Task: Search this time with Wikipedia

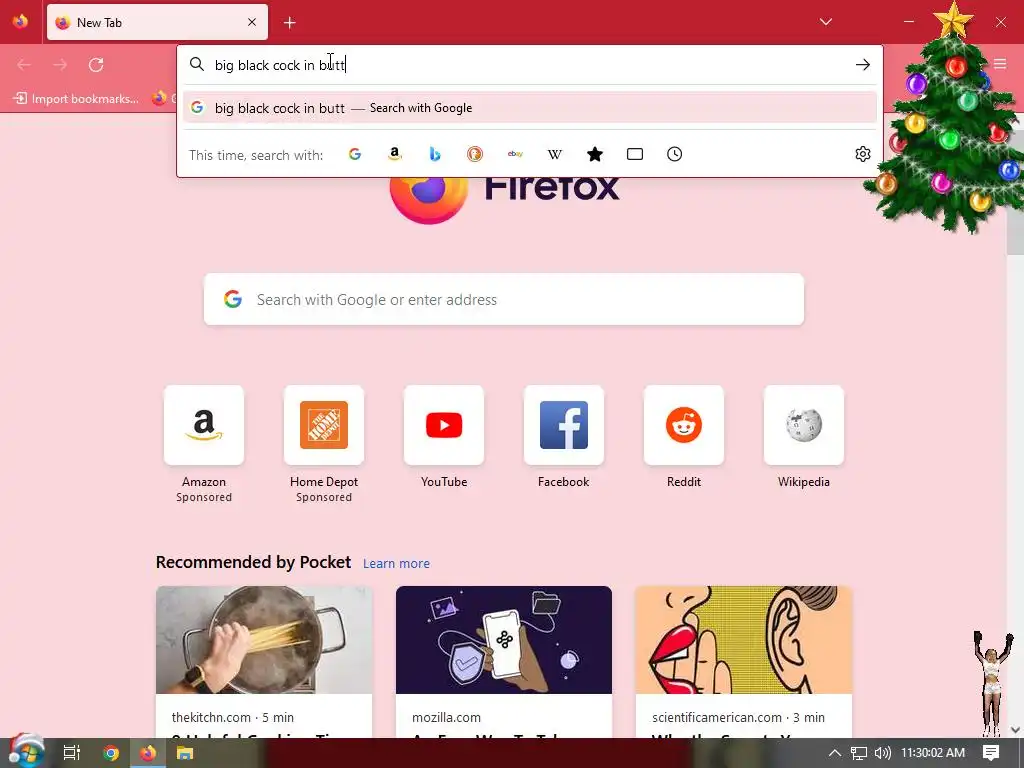Action: click(x=554, y=154)
